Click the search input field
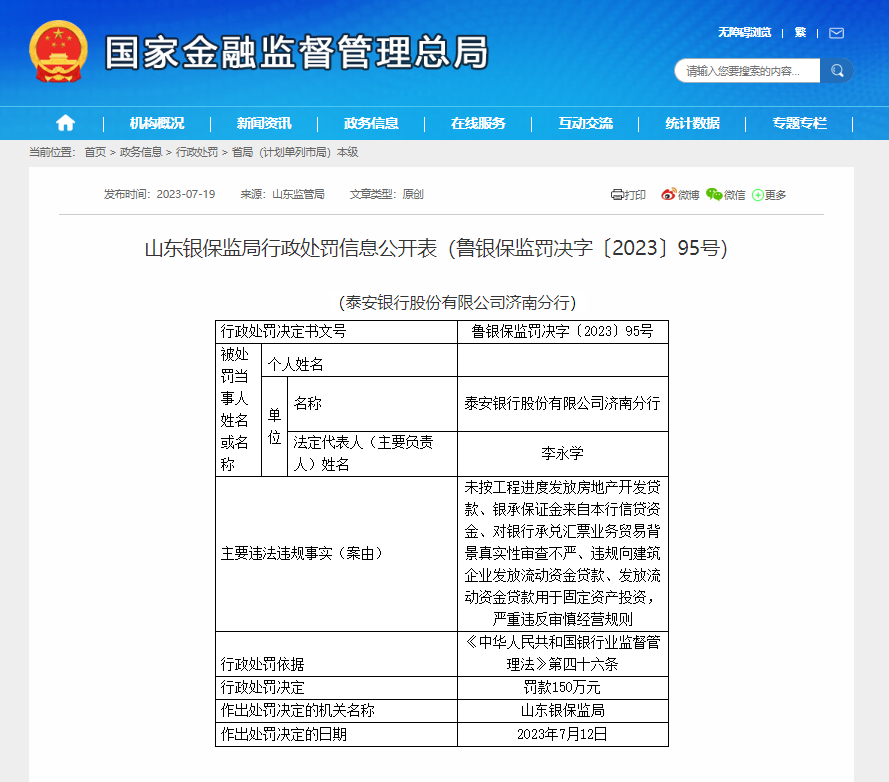889x782 pixels. [747, 70]
